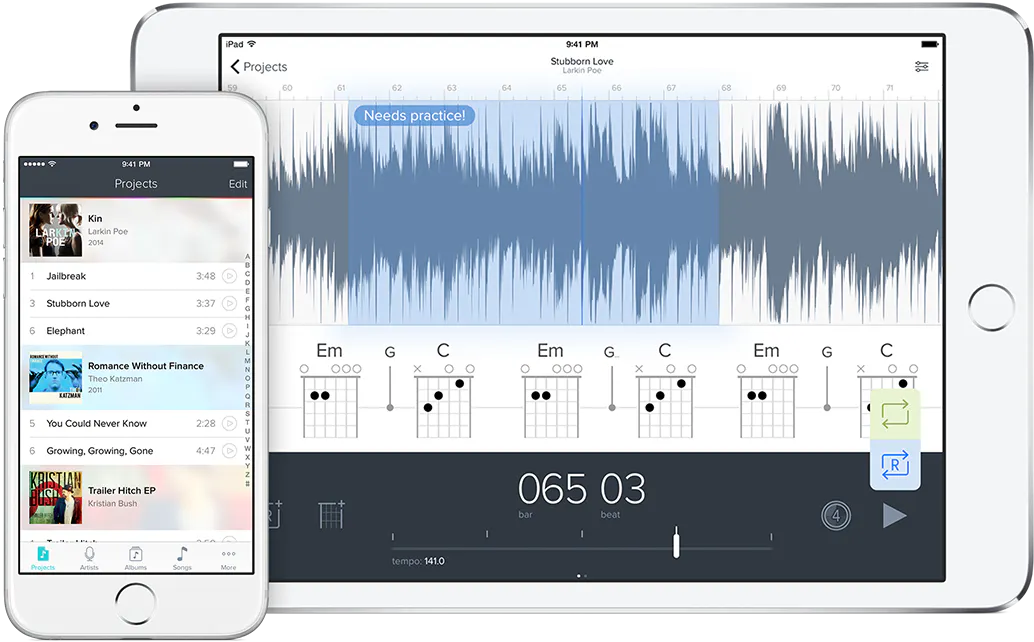Click the tempo slider handle

[x=676, y=542]
